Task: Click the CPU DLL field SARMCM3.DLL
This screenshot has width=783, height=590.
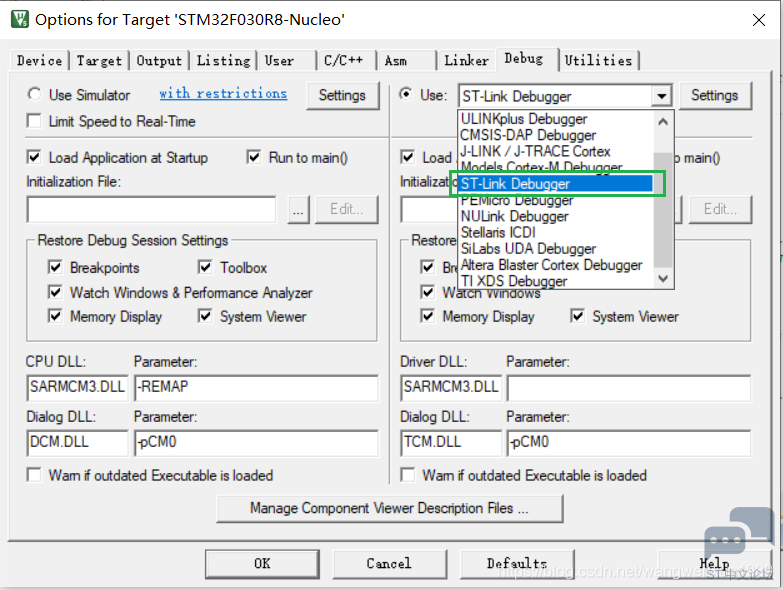Action: coord(77,388)
